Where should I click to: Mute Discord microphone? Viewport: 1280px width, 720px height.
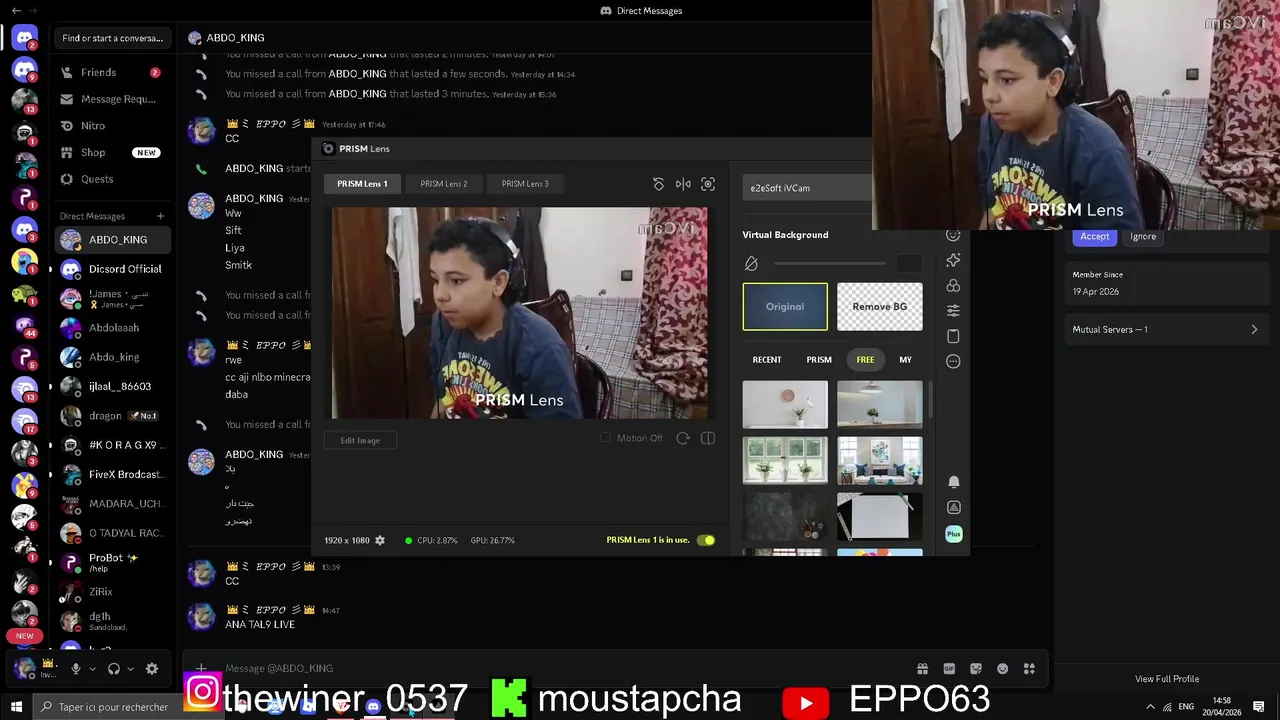tap(75, 669)
